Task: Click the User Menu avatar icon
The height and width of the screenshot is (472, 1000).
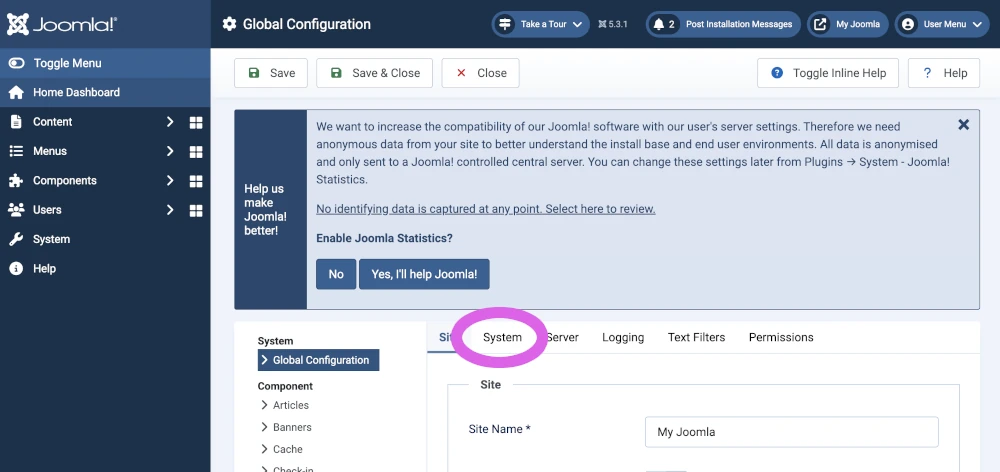Action: 908,24
